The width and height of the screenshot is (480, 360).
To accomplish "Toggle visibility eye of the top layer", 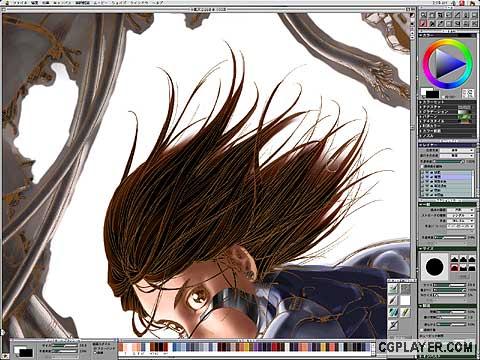I will [427, 173].
